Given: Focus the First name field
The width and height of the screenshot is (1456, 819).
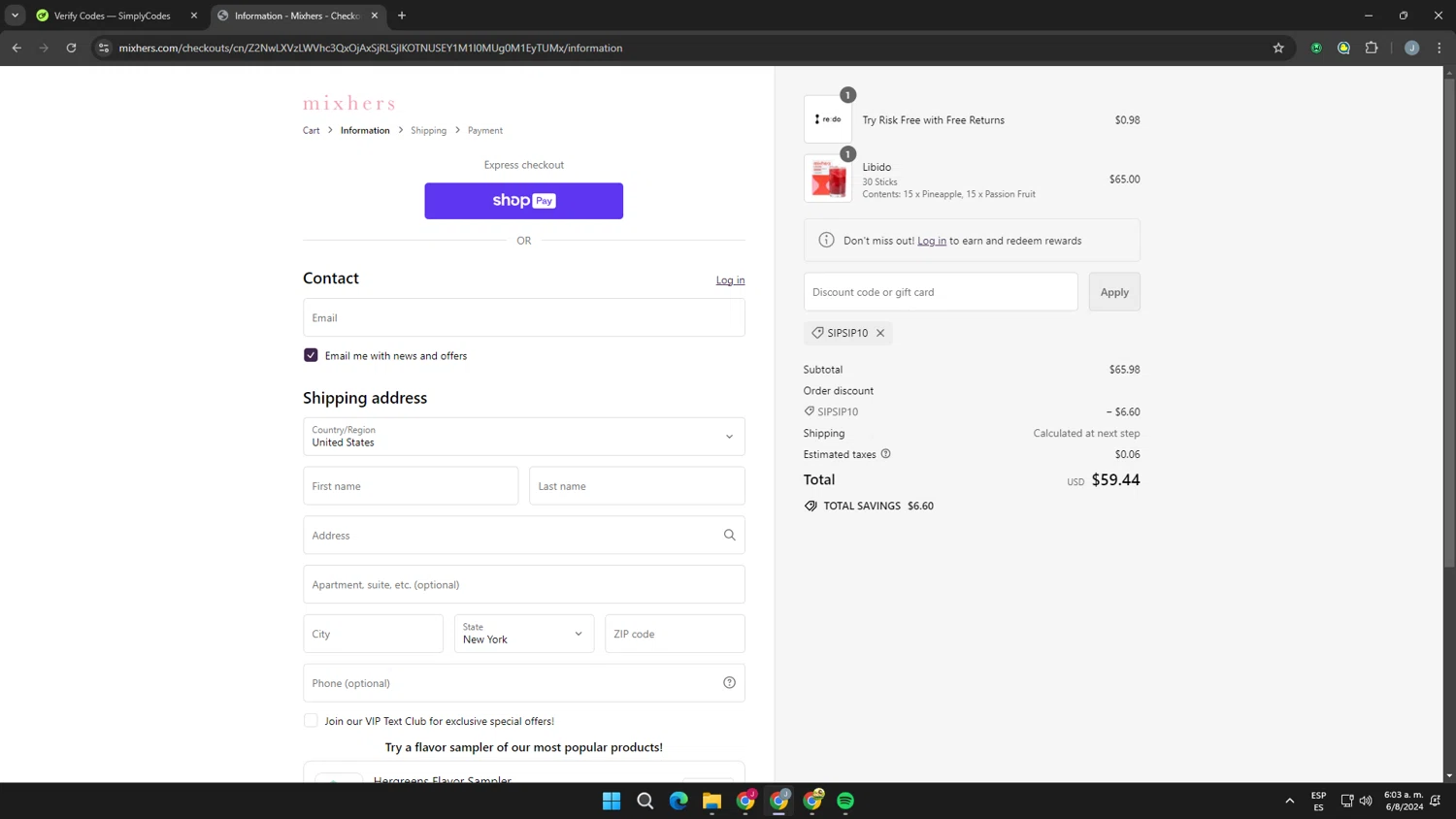Looking at the screenshot, I should pos(411,486).
